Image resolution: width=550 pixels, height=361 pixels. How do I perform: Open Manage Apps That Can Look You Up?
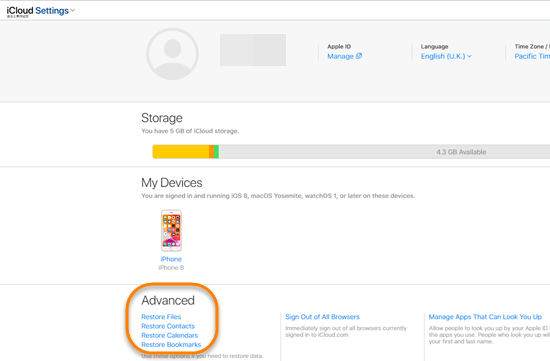click(485, 317)
